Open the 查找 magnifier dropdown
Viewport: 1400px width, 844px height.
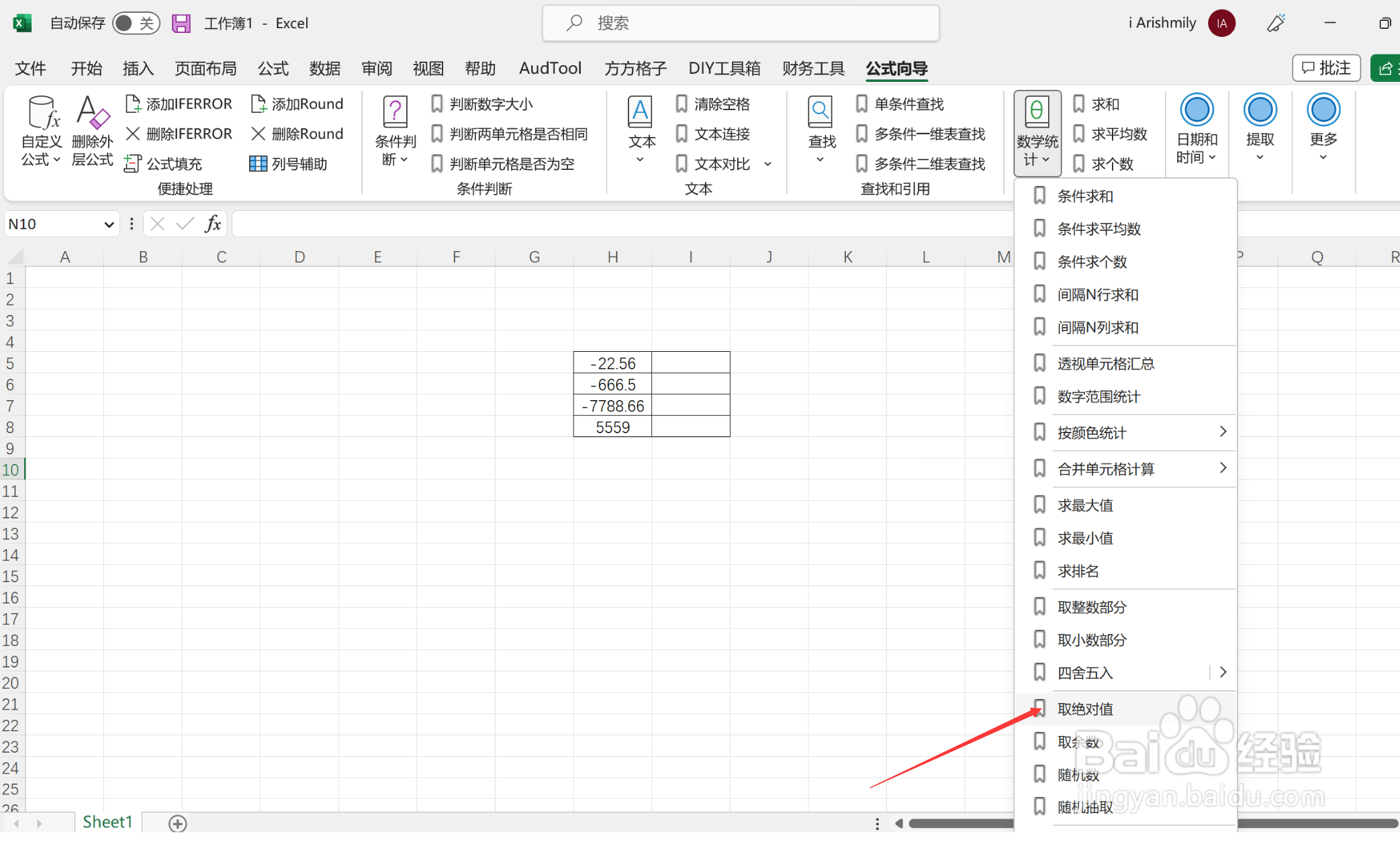[821, 130]
